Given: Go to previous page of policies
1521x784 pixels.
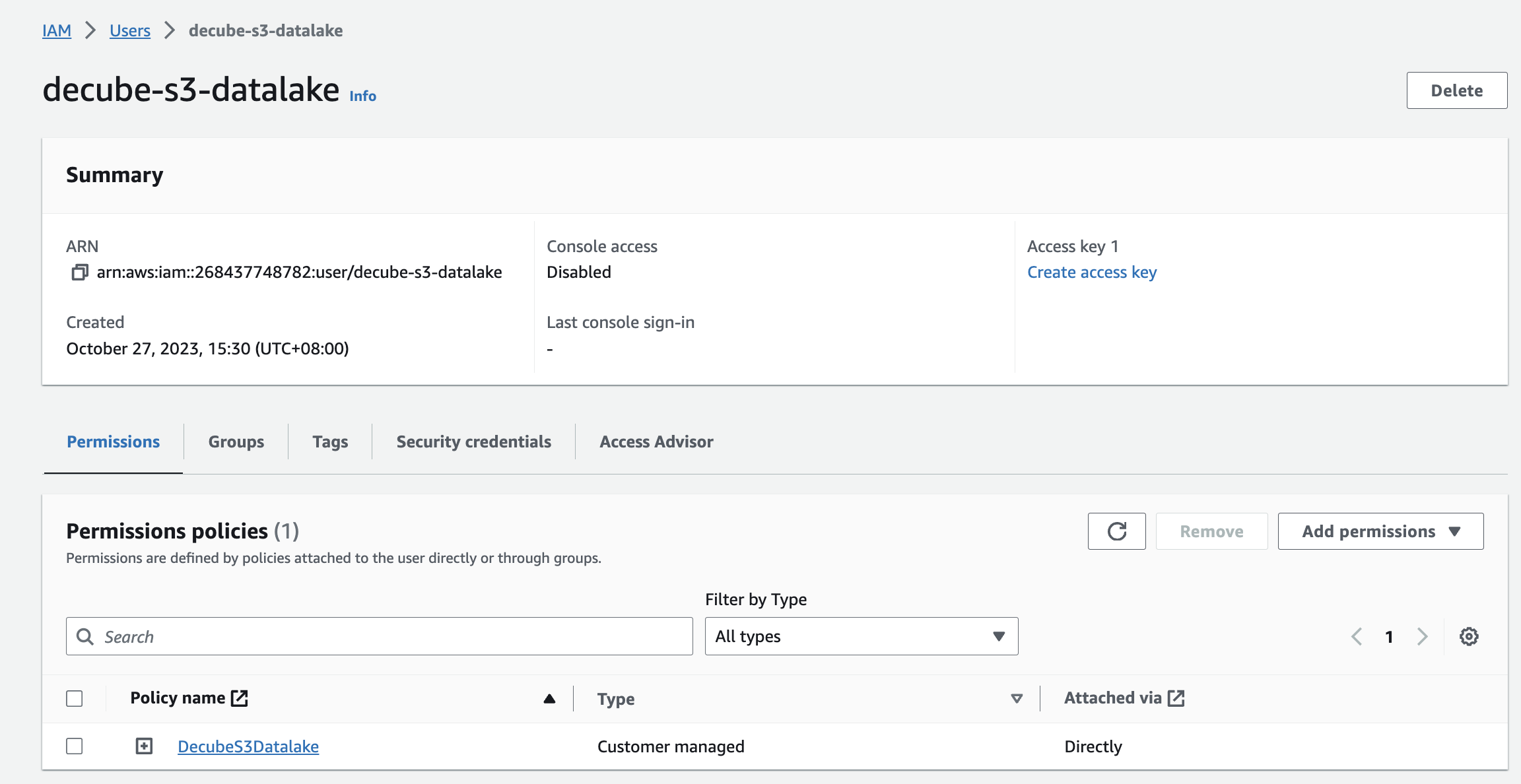Looking at the screenshot, I should (1357, 637).
